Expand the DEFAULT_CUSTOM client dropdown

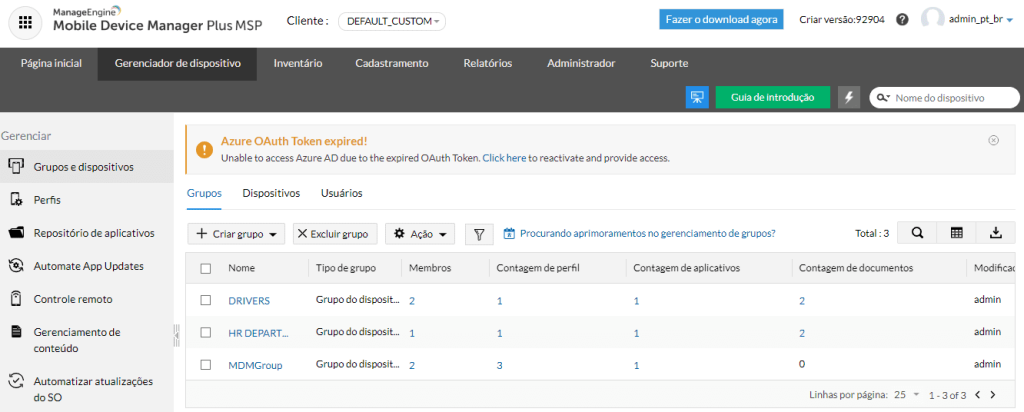(393, 21)
